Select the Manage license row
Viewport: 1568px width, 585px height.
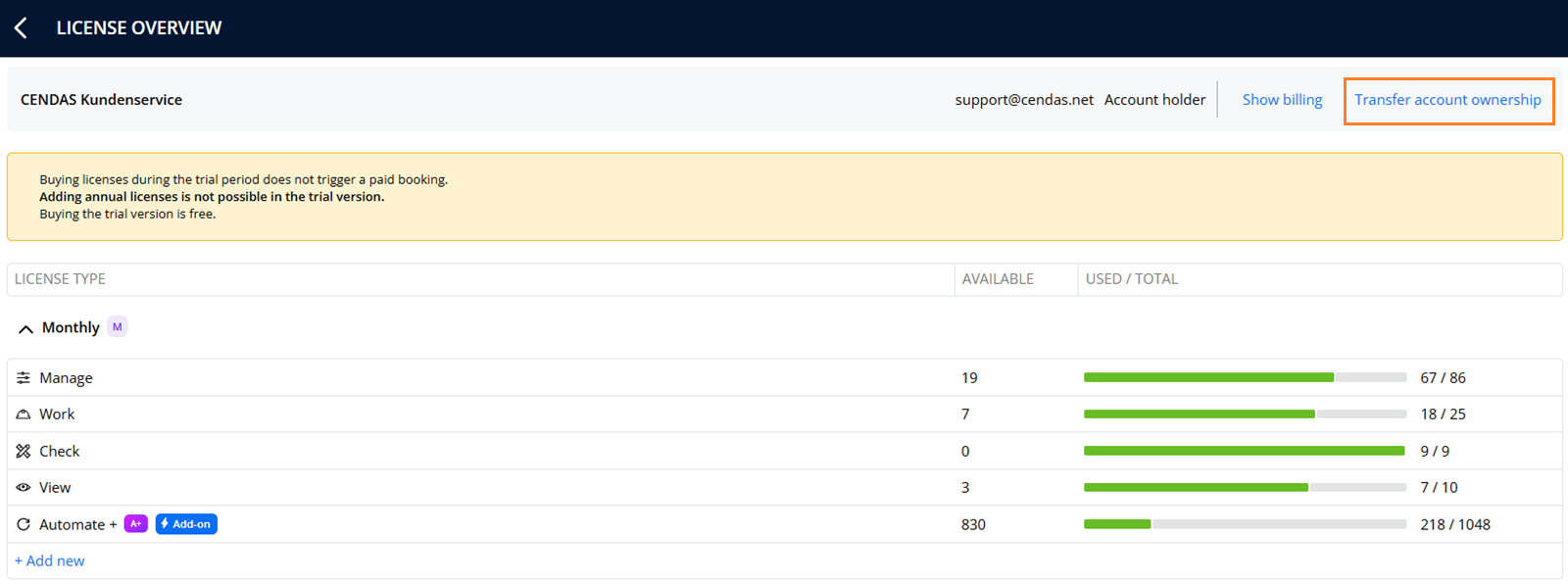tap(784, 377)
